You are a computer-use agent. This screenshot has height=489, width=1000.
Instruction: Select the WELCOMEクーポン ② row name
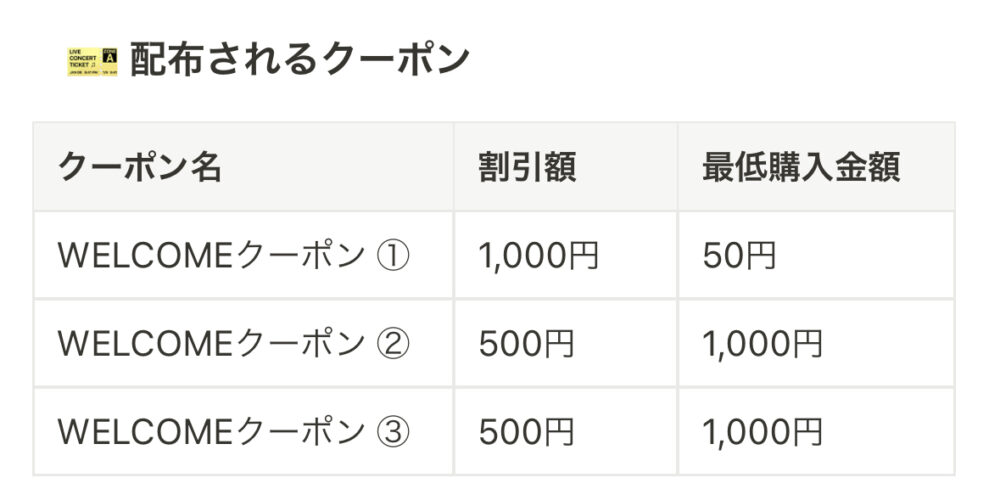point(233,344)
